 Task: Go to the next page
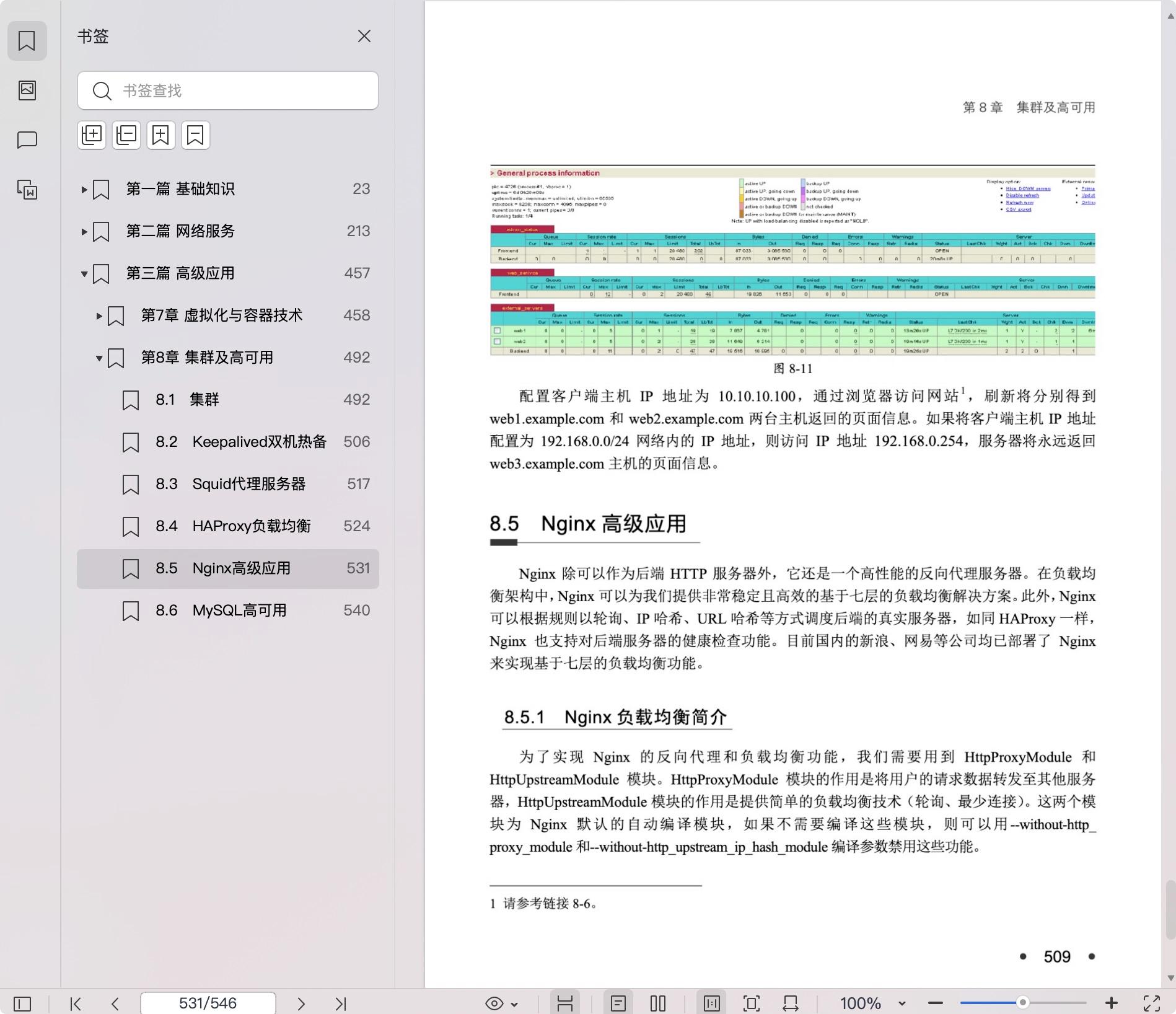[x=301, y=1003]
